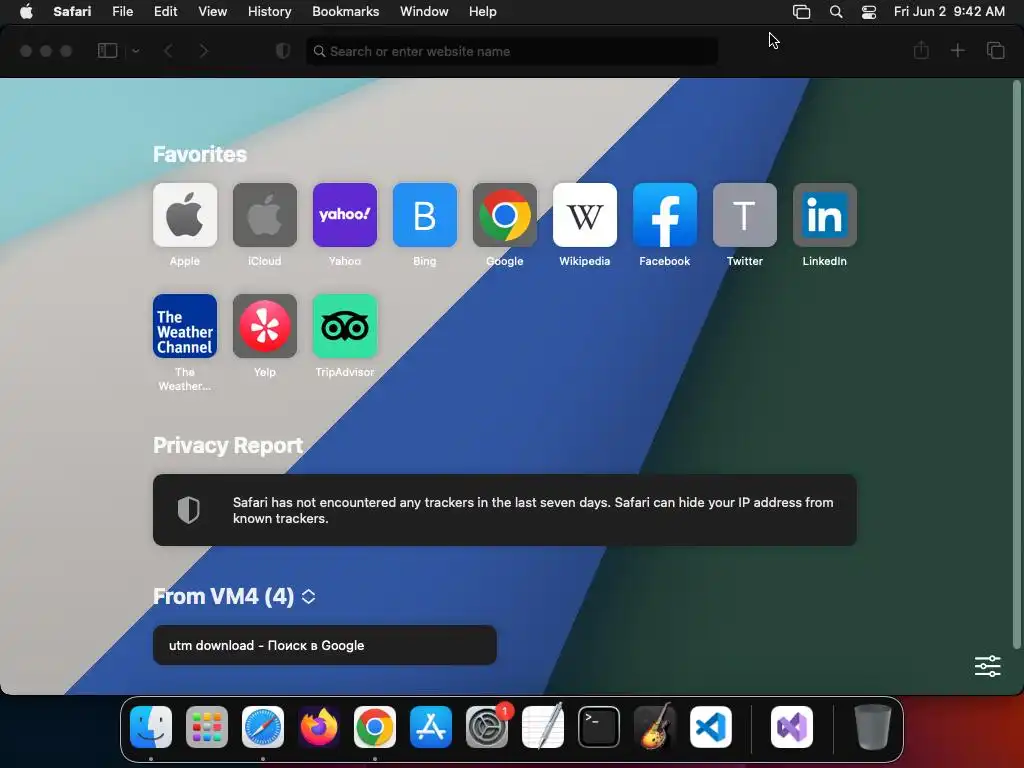Image resolution: width=1024 pixels, height=768 pixels.
Task: Open the View menu
Action: click(213, 12)
